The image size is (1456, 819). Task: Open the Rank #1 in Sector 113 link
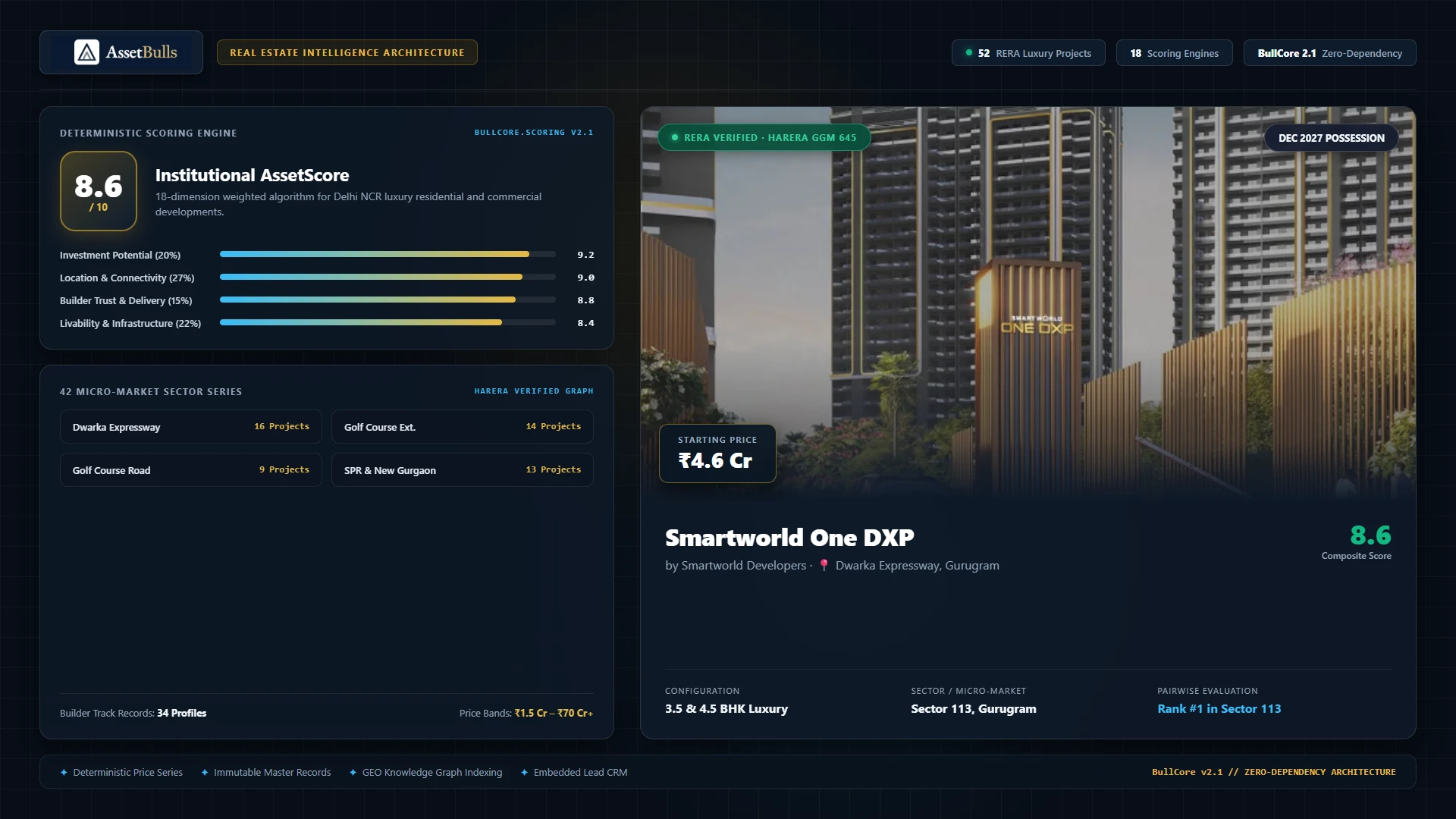[x=1219, y=709]
